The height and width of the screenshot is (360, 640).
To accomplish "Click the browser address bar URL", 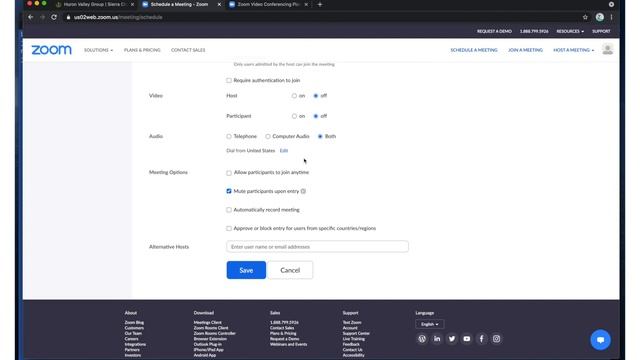I will [x=118, y=17].
